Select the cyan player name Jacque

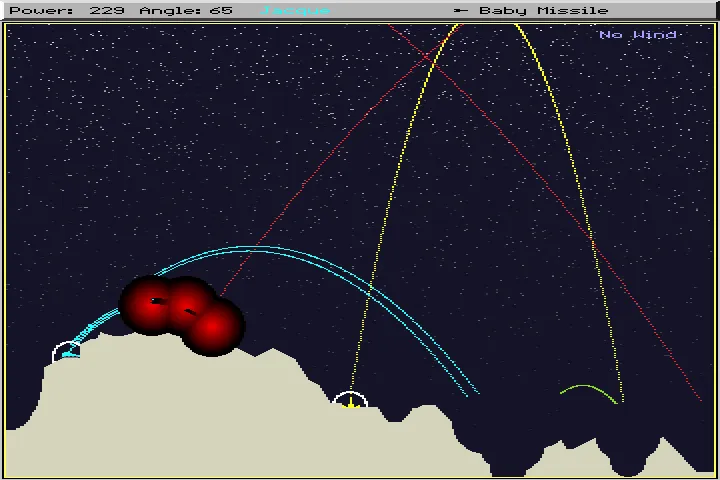point(295,11)
